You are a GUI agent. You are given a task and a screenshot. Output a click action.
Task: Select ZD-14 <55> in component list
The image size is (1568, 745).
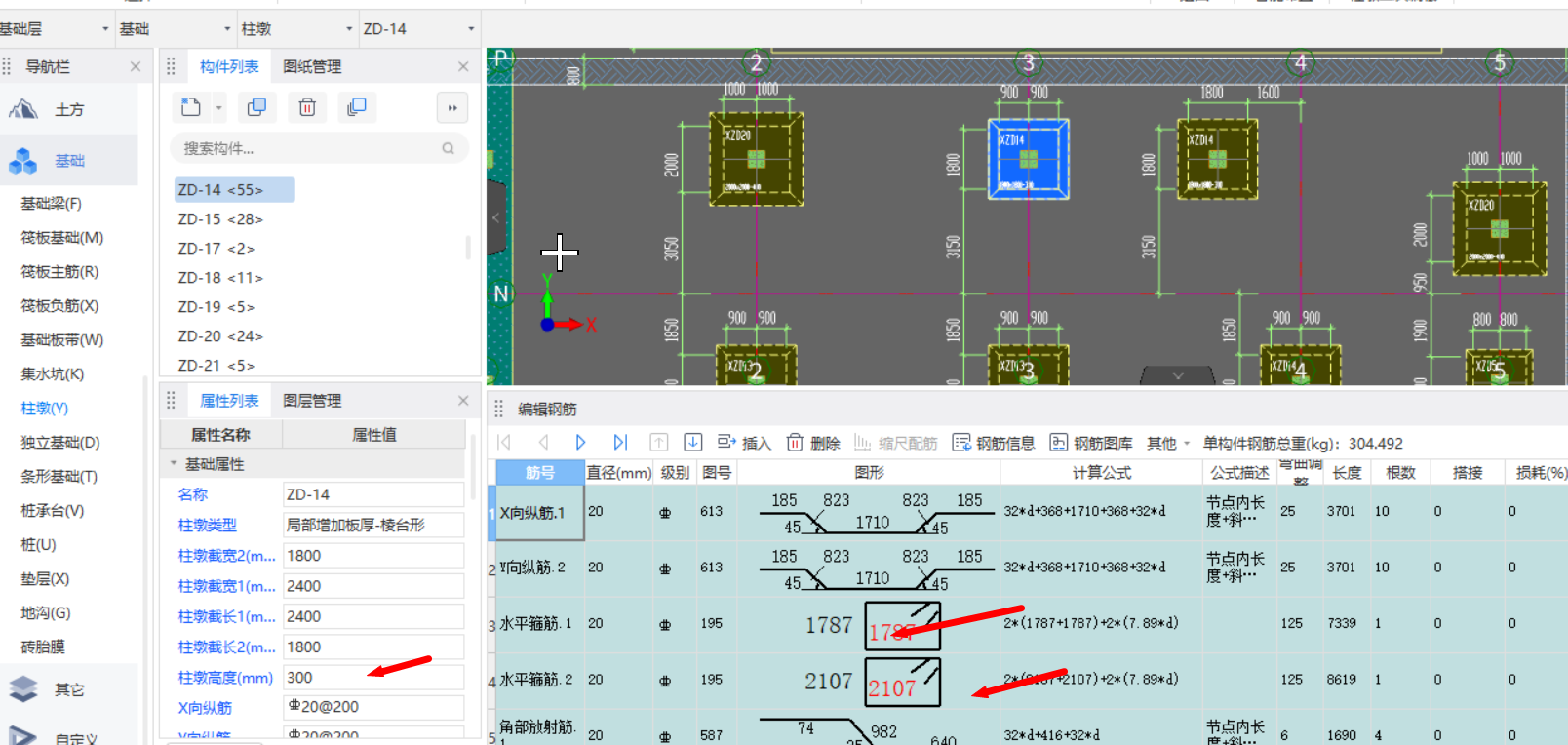pyautogui.click(x=234, y=189)
